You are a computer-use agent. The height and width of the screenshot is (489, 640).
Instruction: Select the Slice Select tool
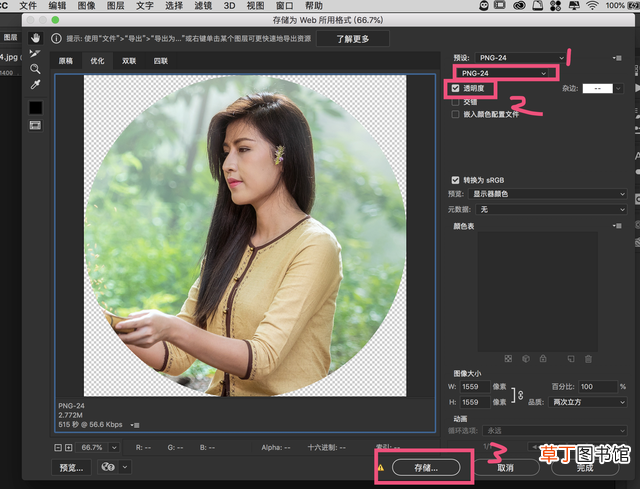click(x=36, y=53)
